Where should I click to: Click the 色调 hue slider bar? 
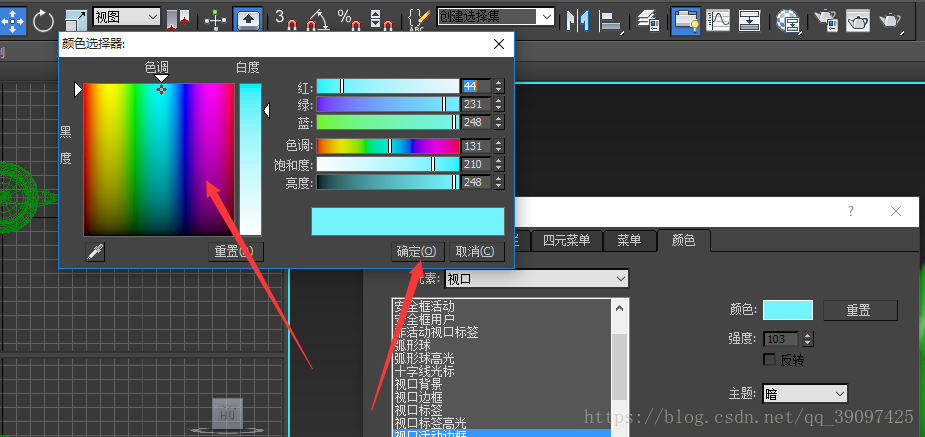pos(388,146)
